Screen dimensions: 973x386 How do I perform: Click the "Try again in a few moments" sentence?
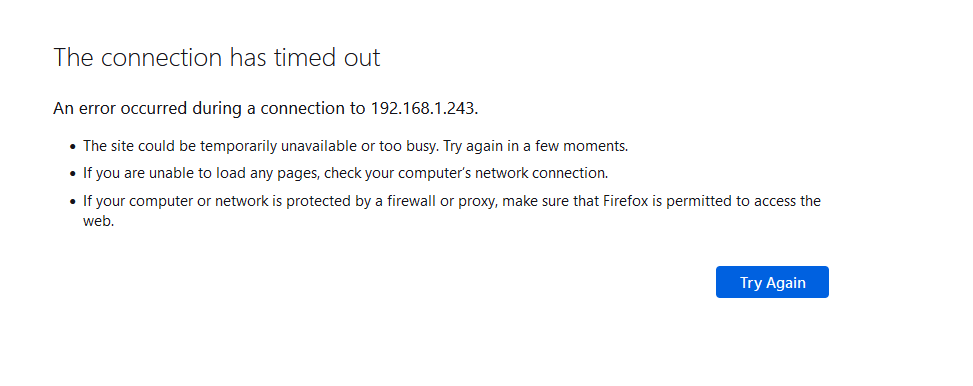coord(536,146)
